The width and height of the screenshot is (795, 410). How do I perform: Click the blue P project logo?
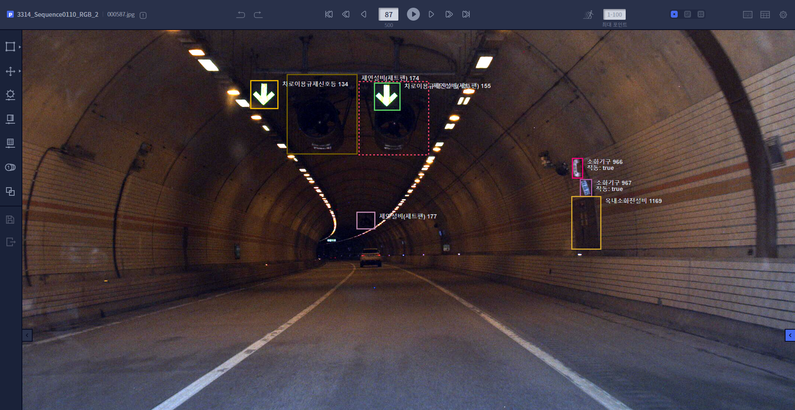coord(10,15)
